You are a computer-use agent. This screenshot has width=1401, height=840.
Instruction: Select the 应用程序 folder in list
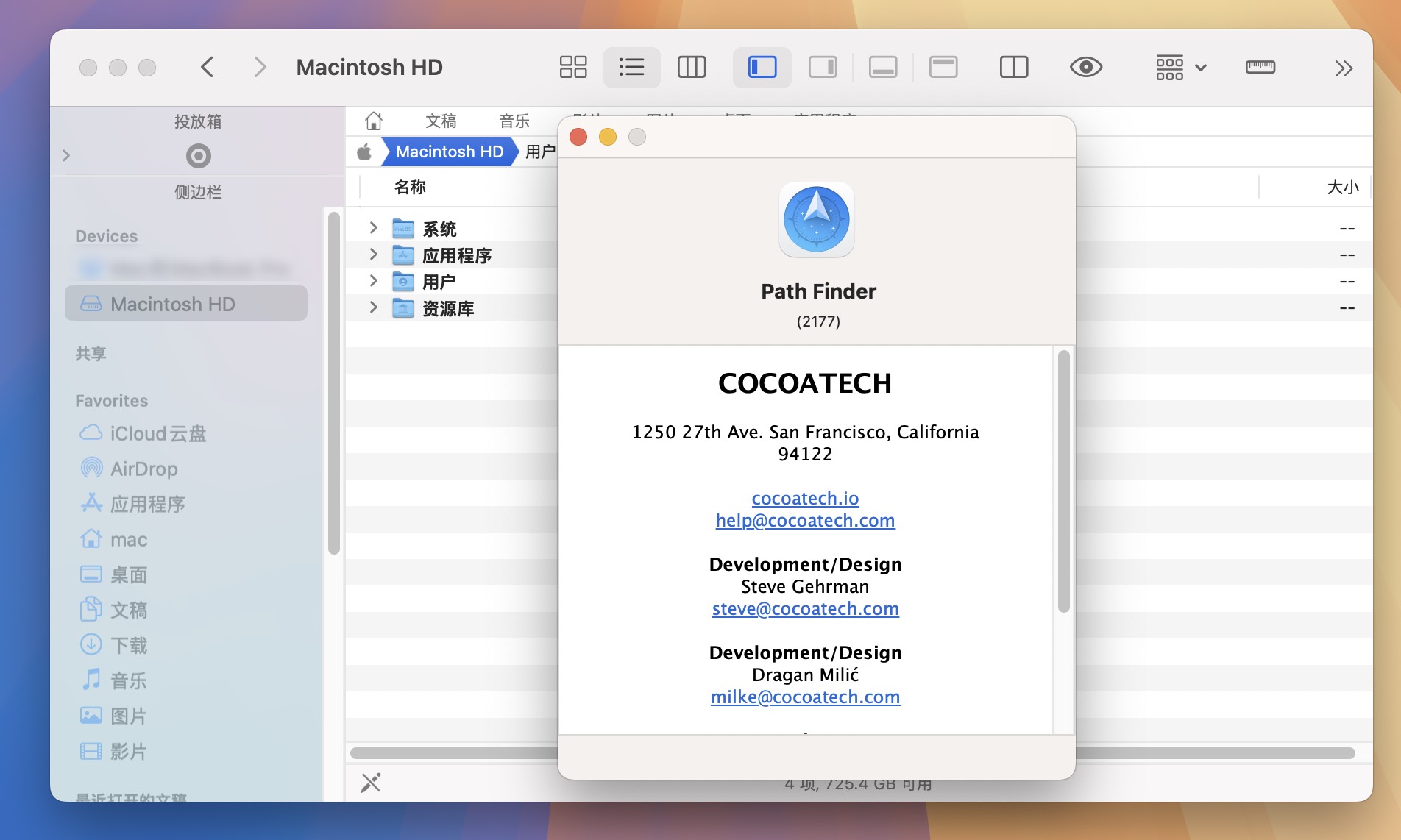[456, 255]
